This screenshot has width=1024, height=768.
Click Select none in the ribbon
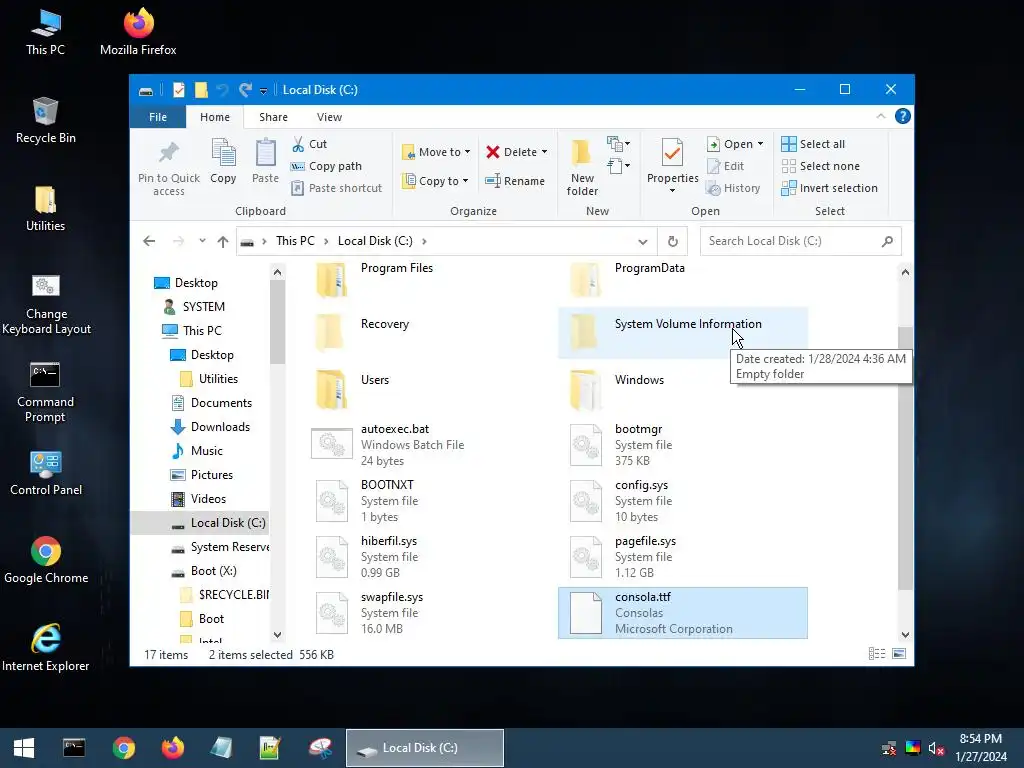coord(821,166)
